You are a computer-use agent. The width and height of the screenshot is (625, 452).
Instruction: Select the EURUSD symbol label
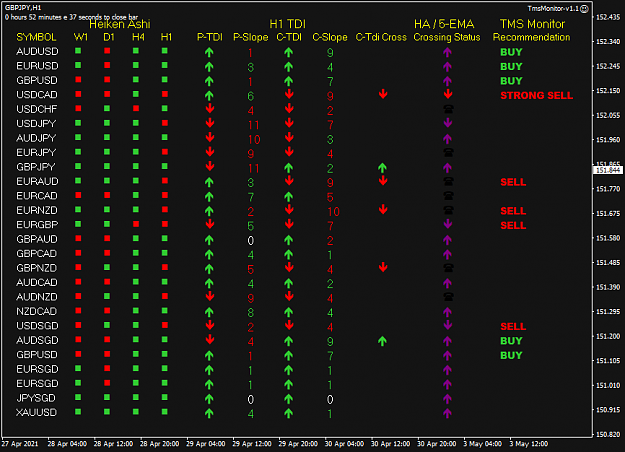pos(37,66)
